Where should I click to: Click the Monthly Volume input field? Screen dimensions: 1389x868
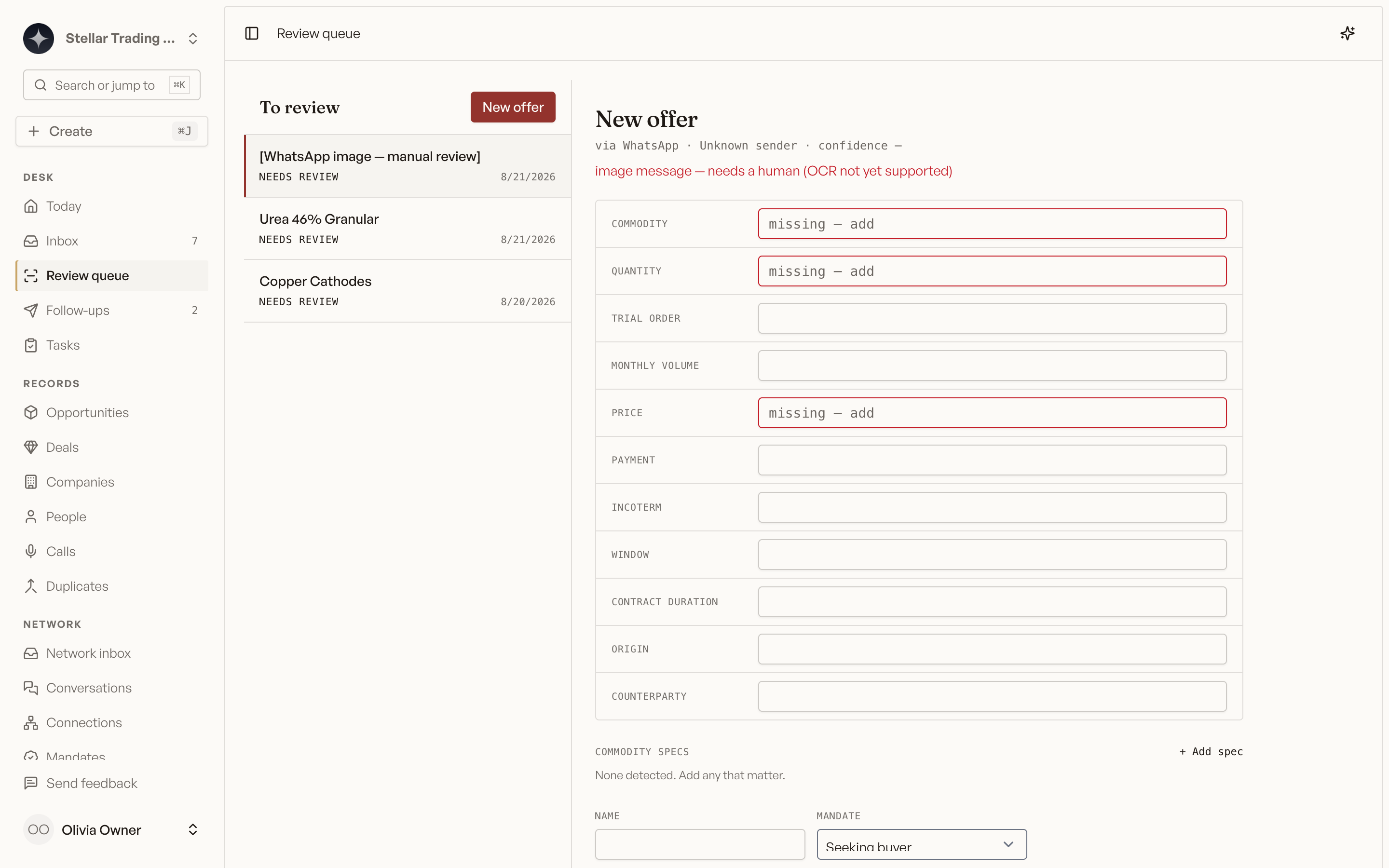pos(992,366)
